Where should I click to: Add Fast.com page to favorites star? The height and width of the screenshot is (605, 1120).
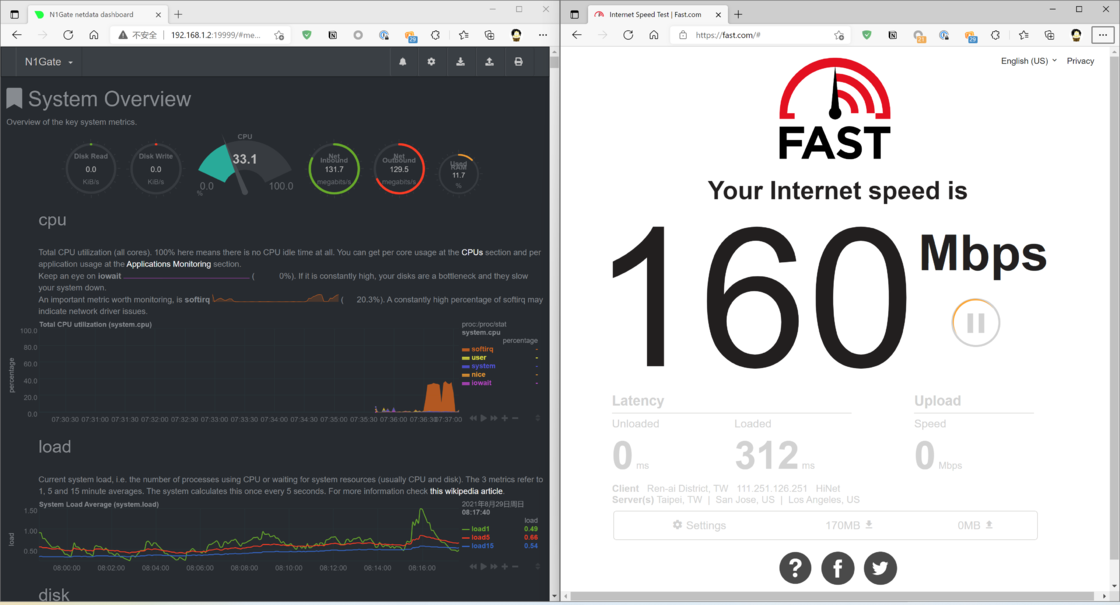pyautogui.click(x=839, y=35)
